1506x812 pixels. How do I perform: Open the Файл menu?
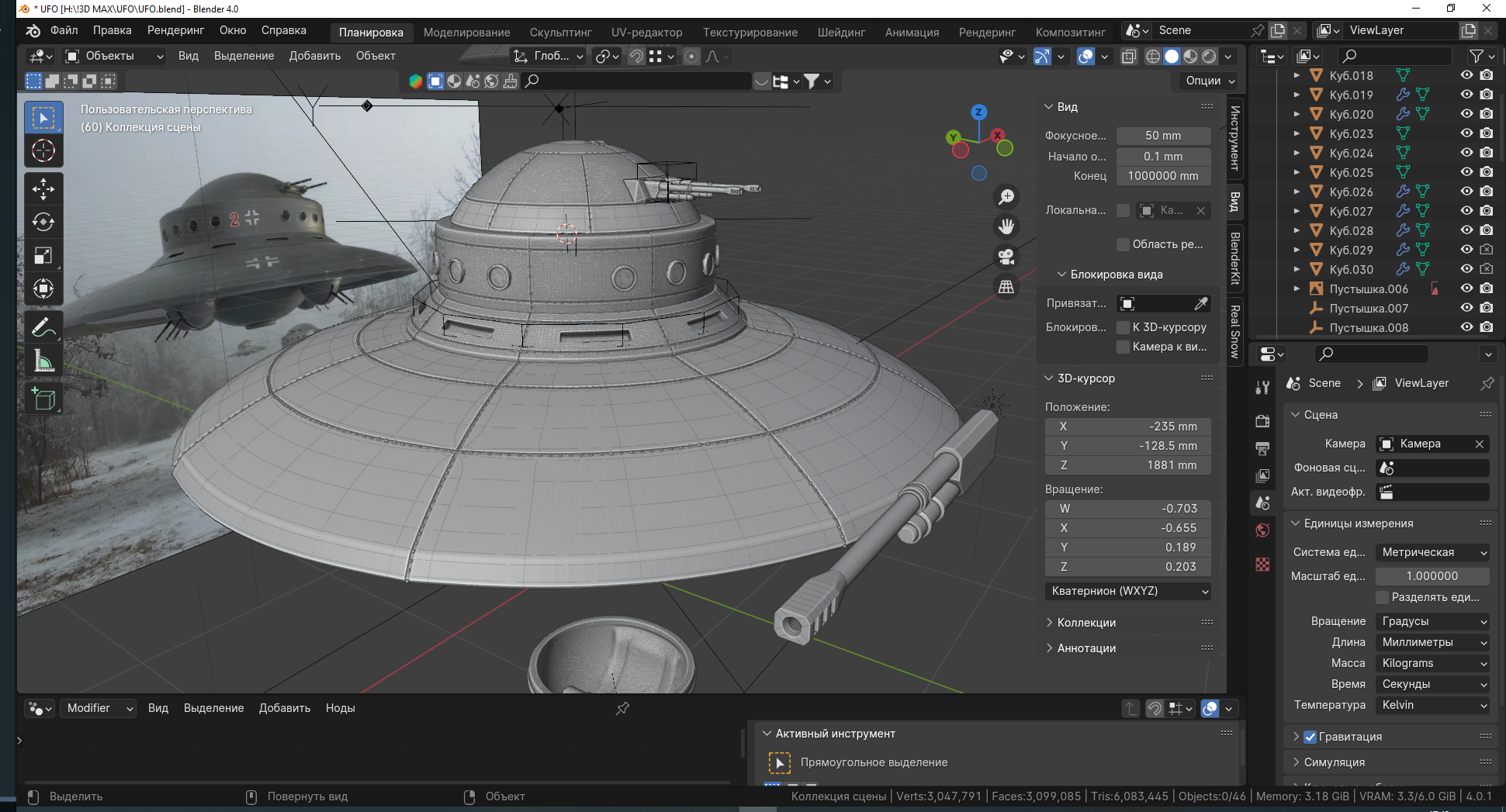coord(64,30)
